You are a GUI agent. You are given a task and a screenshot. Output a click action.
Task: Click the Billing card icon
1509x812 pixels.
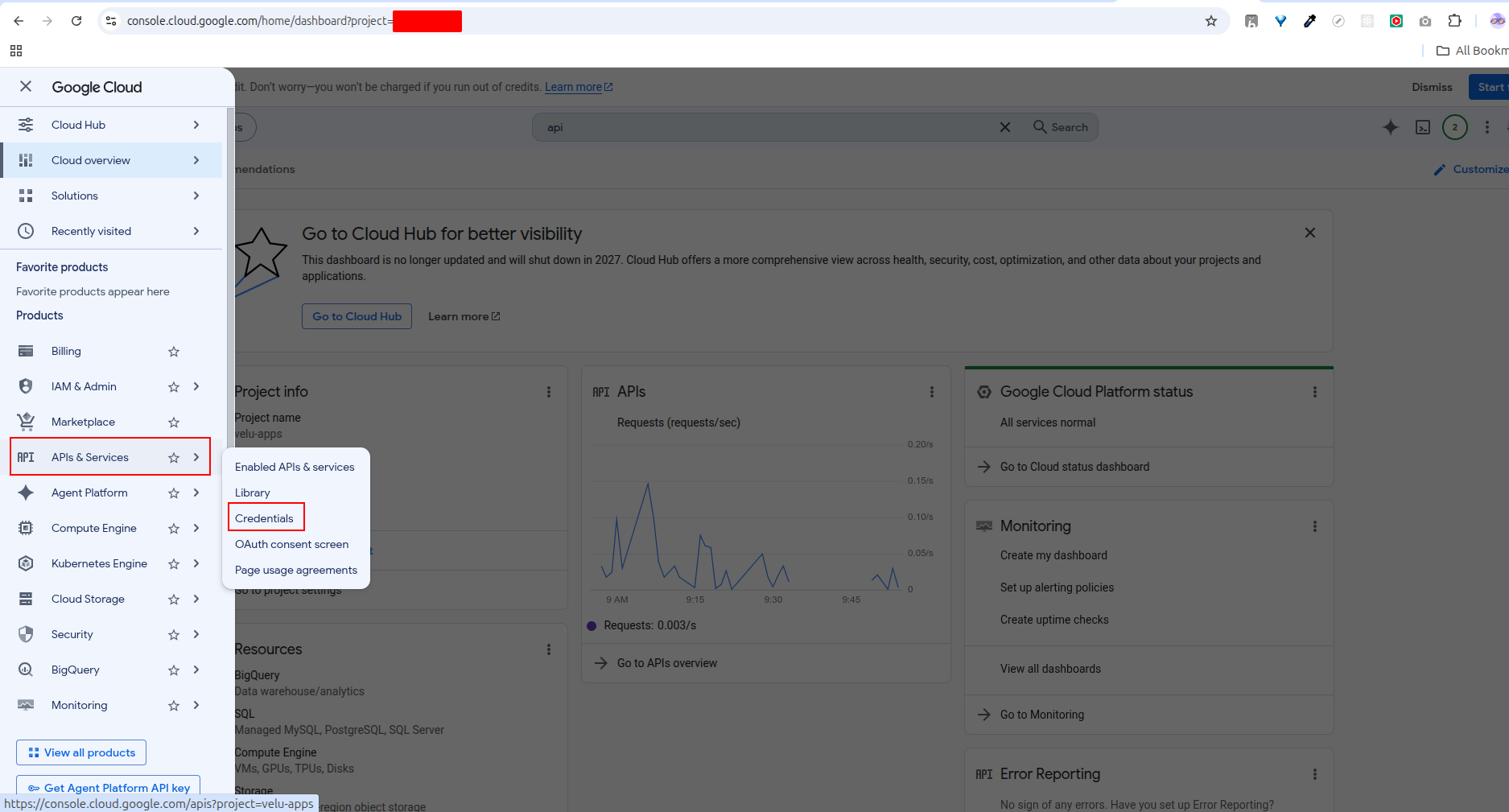[26, 351]
